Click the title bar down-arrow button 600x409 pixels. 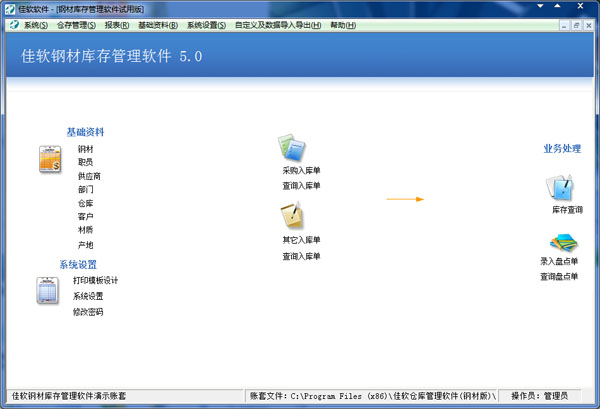(x=540, y=6)
